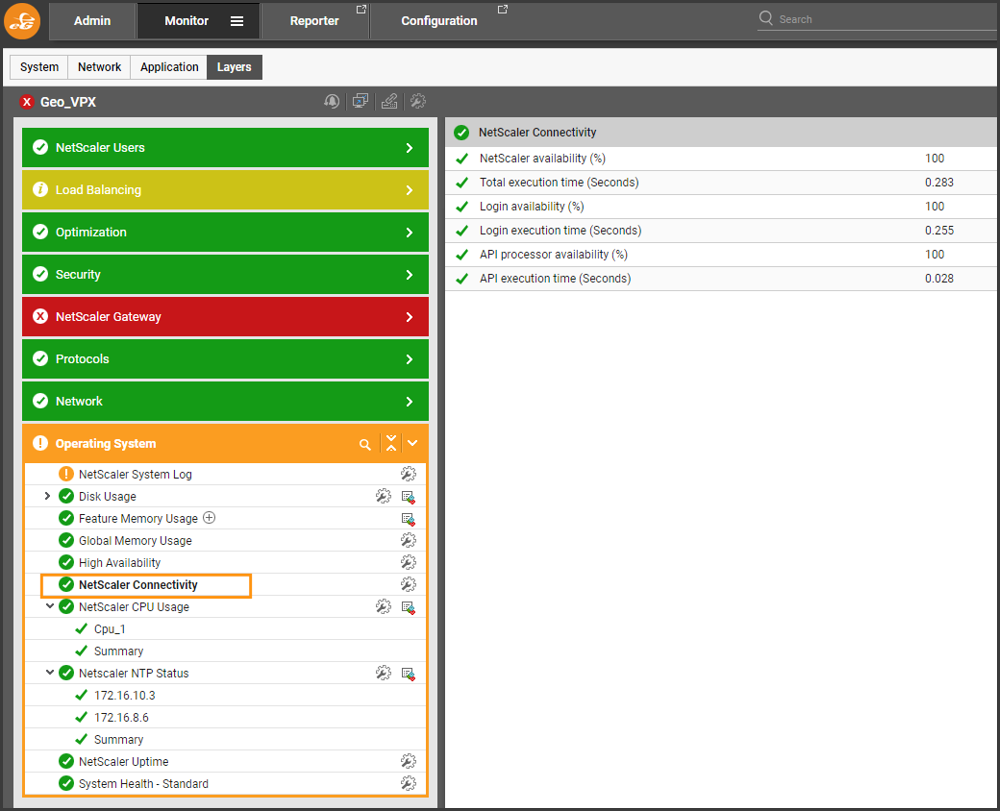Click the gear wrench icon beside Geo_VPX
1000x811 pixels.
[x=418, y=101]
